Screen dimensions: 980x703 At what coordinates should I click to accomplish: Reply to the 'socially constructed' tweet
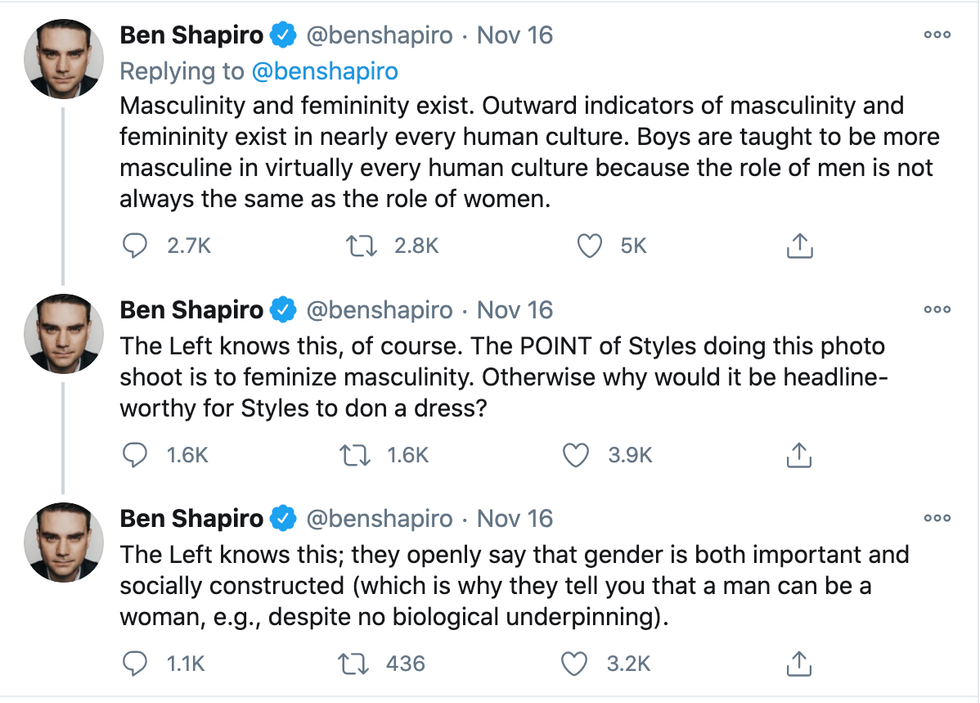[134, 663]
